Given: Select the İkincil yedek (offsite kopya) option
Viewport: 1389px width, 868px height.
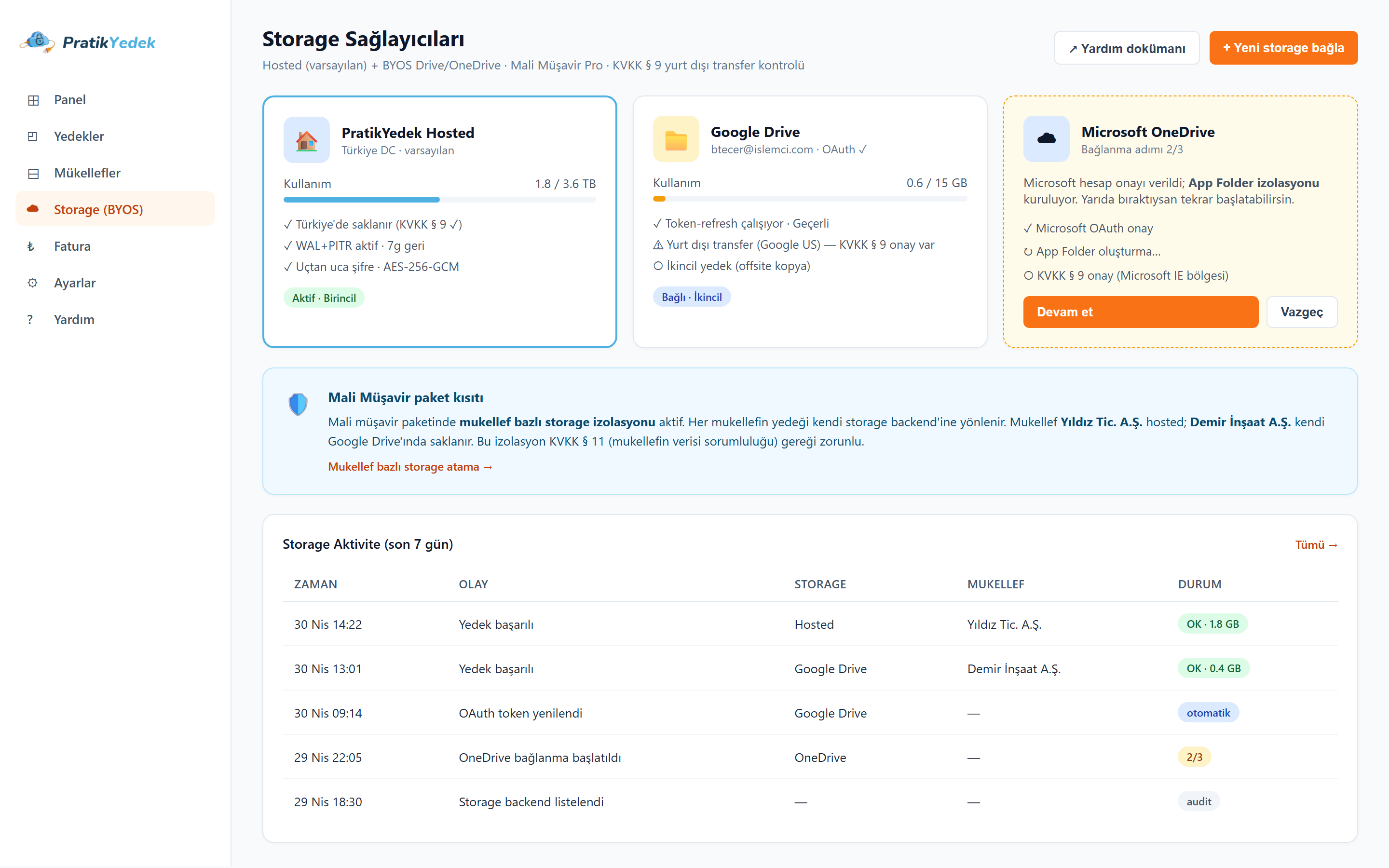Looking at the screenshot, I should pos(731,266).
